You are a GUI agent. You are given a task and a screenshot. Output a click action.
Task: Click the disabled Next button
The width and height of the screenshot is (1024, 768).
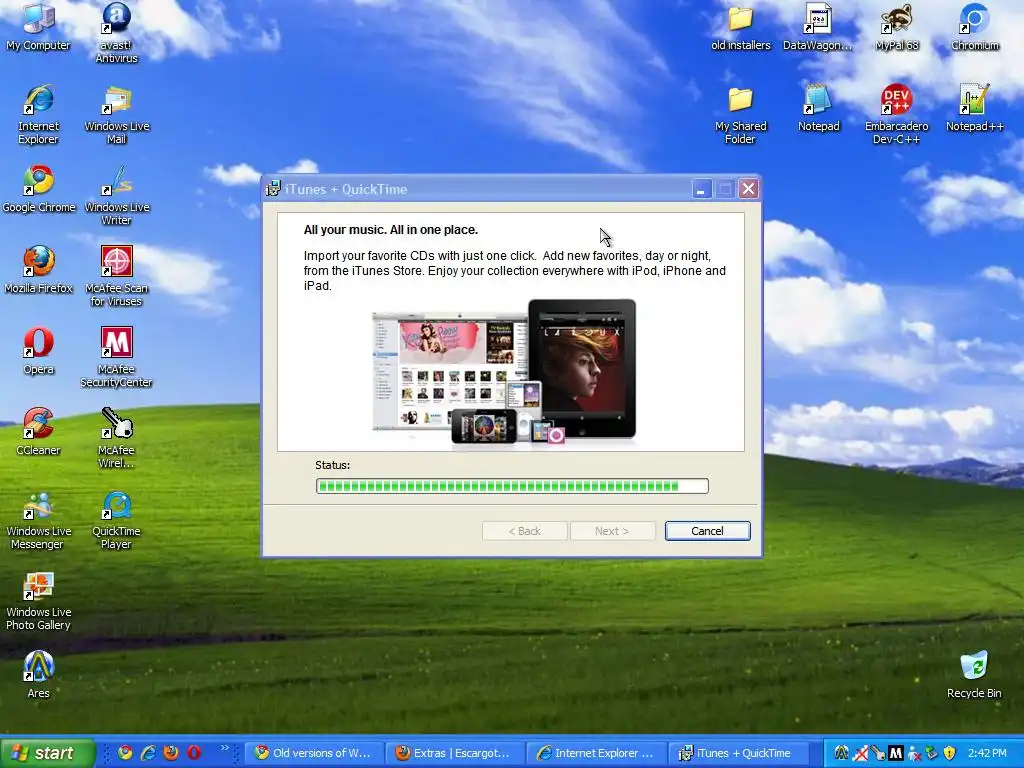click(612, 531)
